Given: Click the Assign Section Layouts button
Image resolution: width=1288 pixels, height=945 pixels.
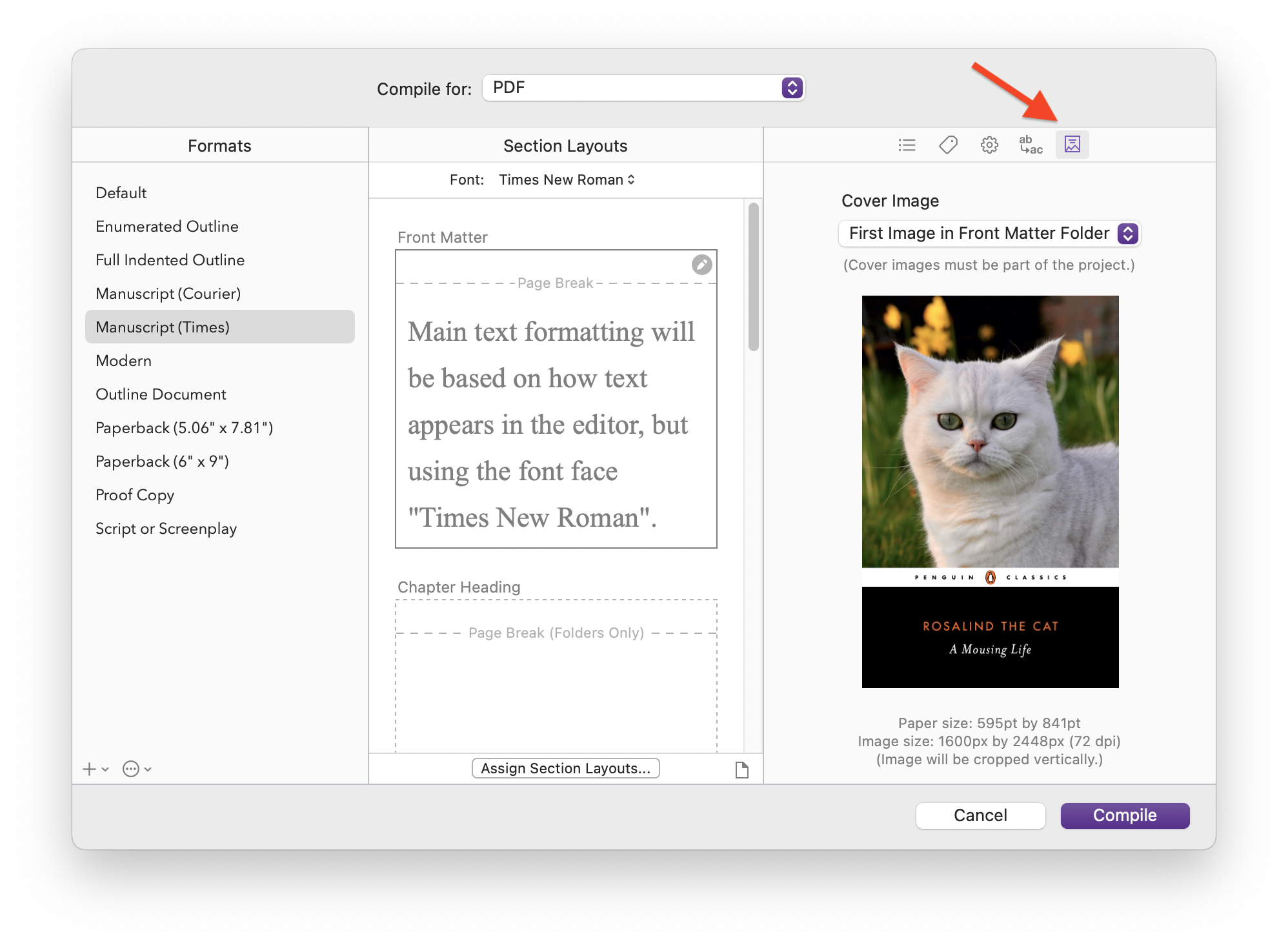Looking at the screenshot, I should [x=565, y=768].
